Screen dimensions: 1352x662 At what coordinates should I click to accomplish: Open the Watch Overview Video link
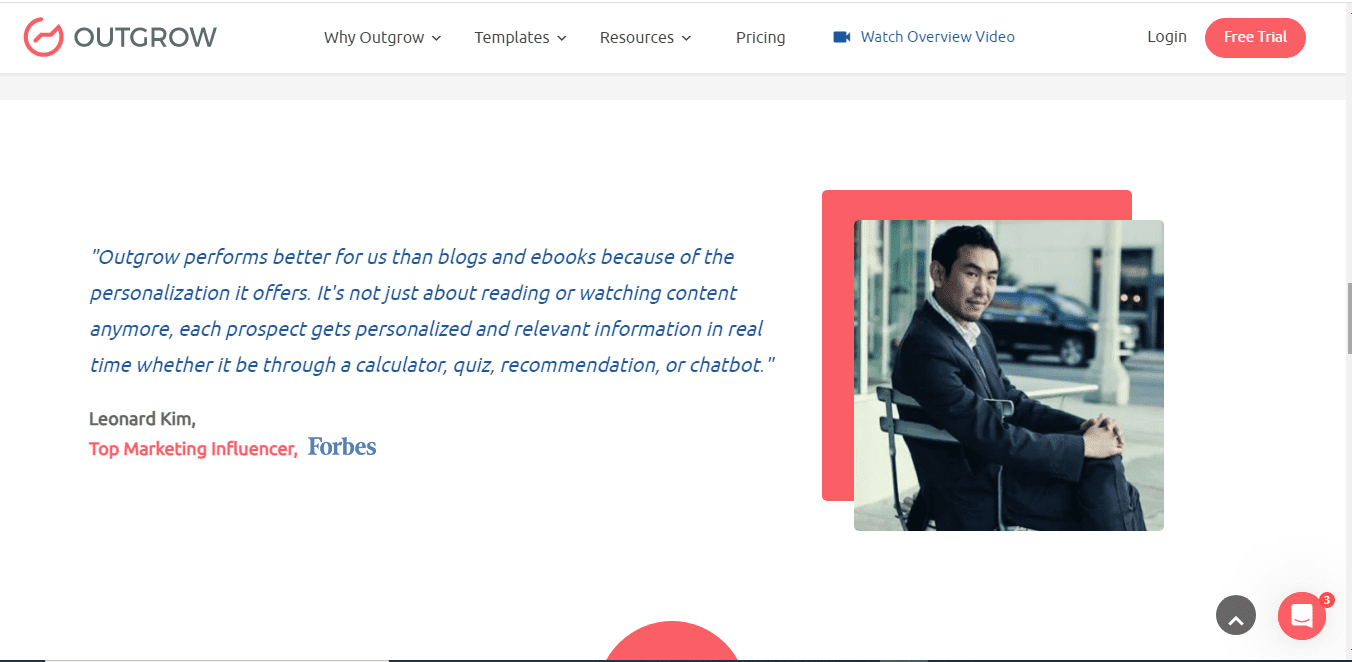click(937, 37)
